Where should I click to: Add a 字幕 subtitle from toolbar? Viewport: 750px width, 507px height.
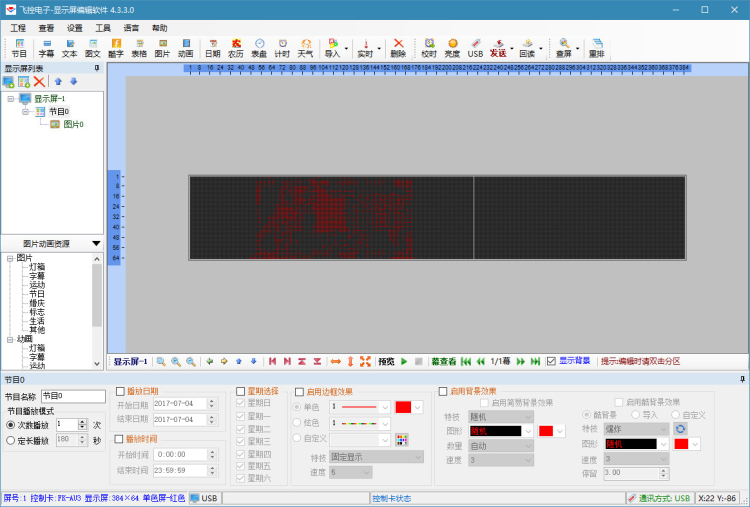coord(46,48)
